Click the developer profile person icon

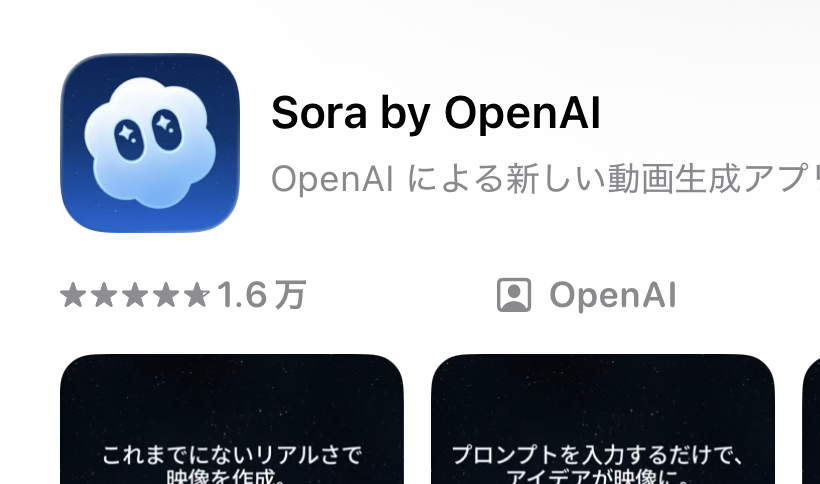pyautogui.click(x=514, y=295)
